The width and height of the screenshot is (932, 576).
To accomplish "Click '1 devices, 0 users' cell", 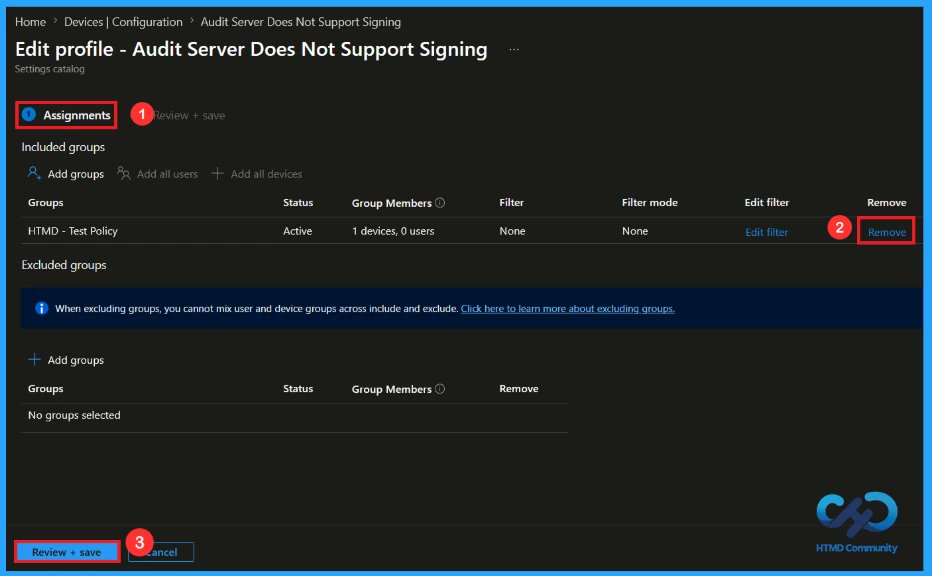I will 393,231.
